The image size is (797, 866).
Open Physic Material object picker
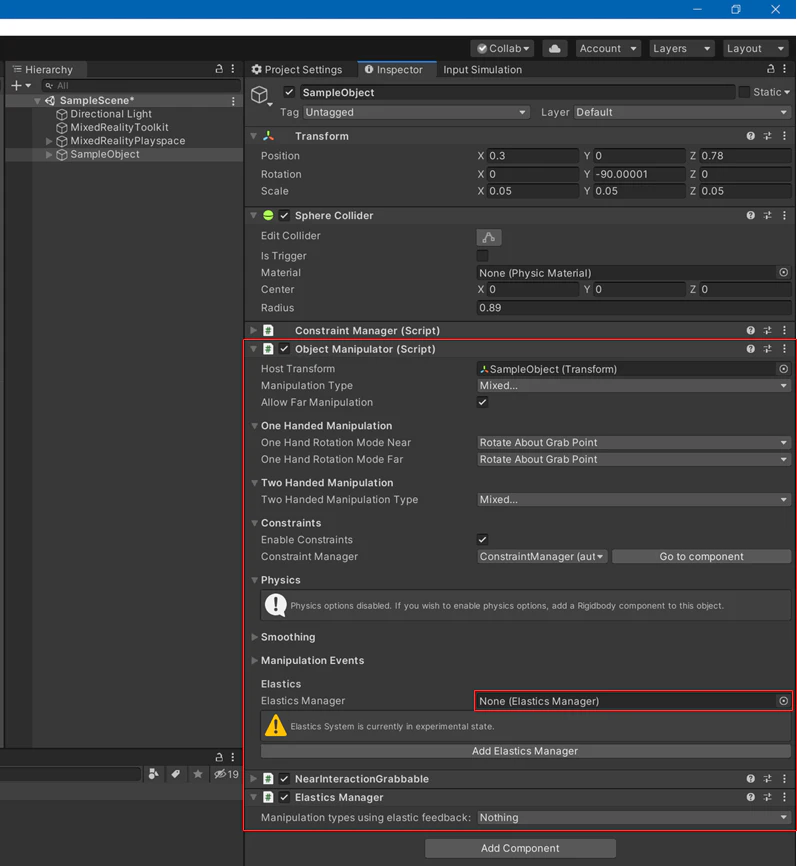click(x=783, y=272)
